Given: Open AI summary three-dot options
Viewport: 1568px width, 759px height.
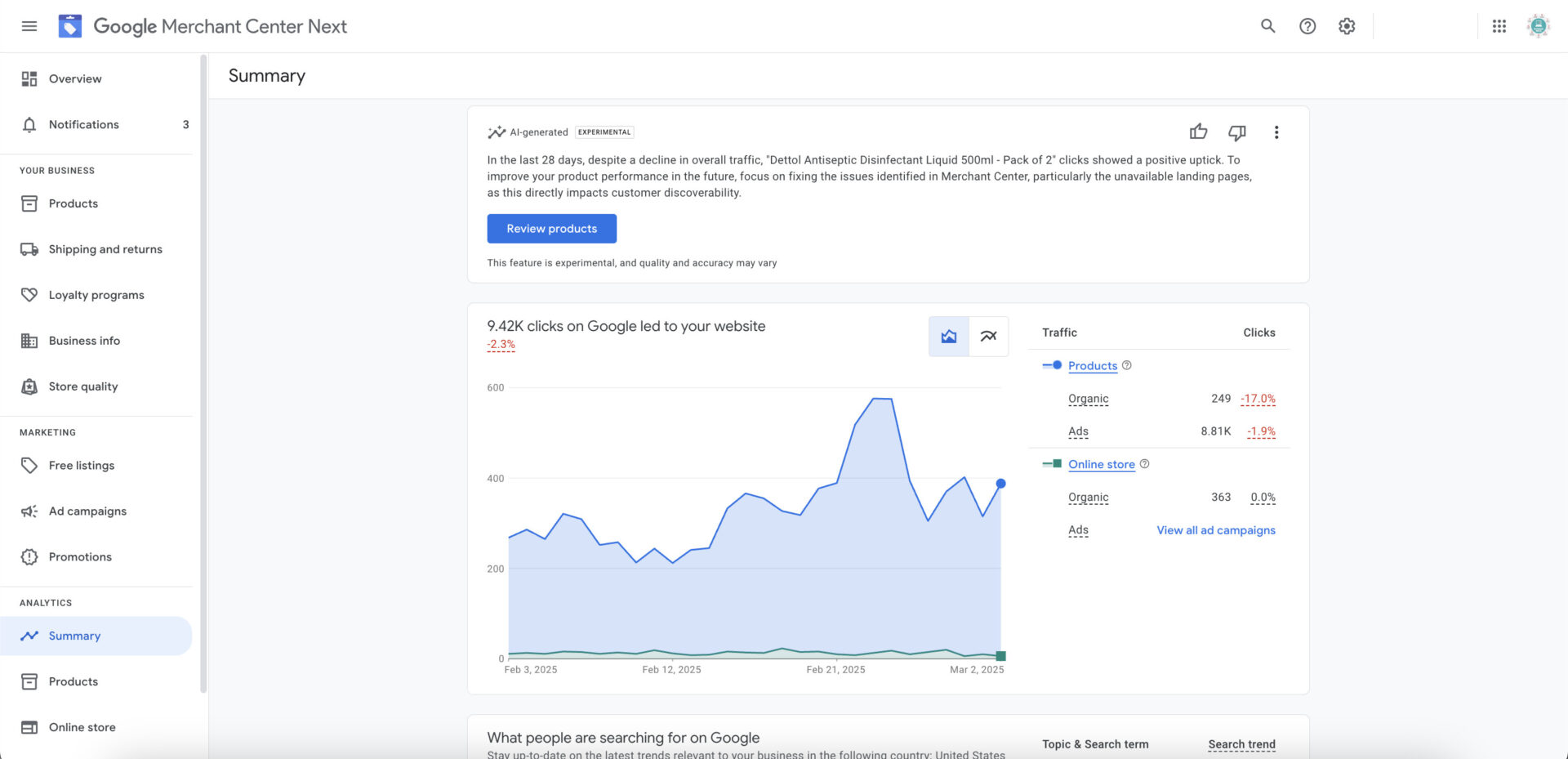Looking at the screenshot, I should (x=1276, y=132).
